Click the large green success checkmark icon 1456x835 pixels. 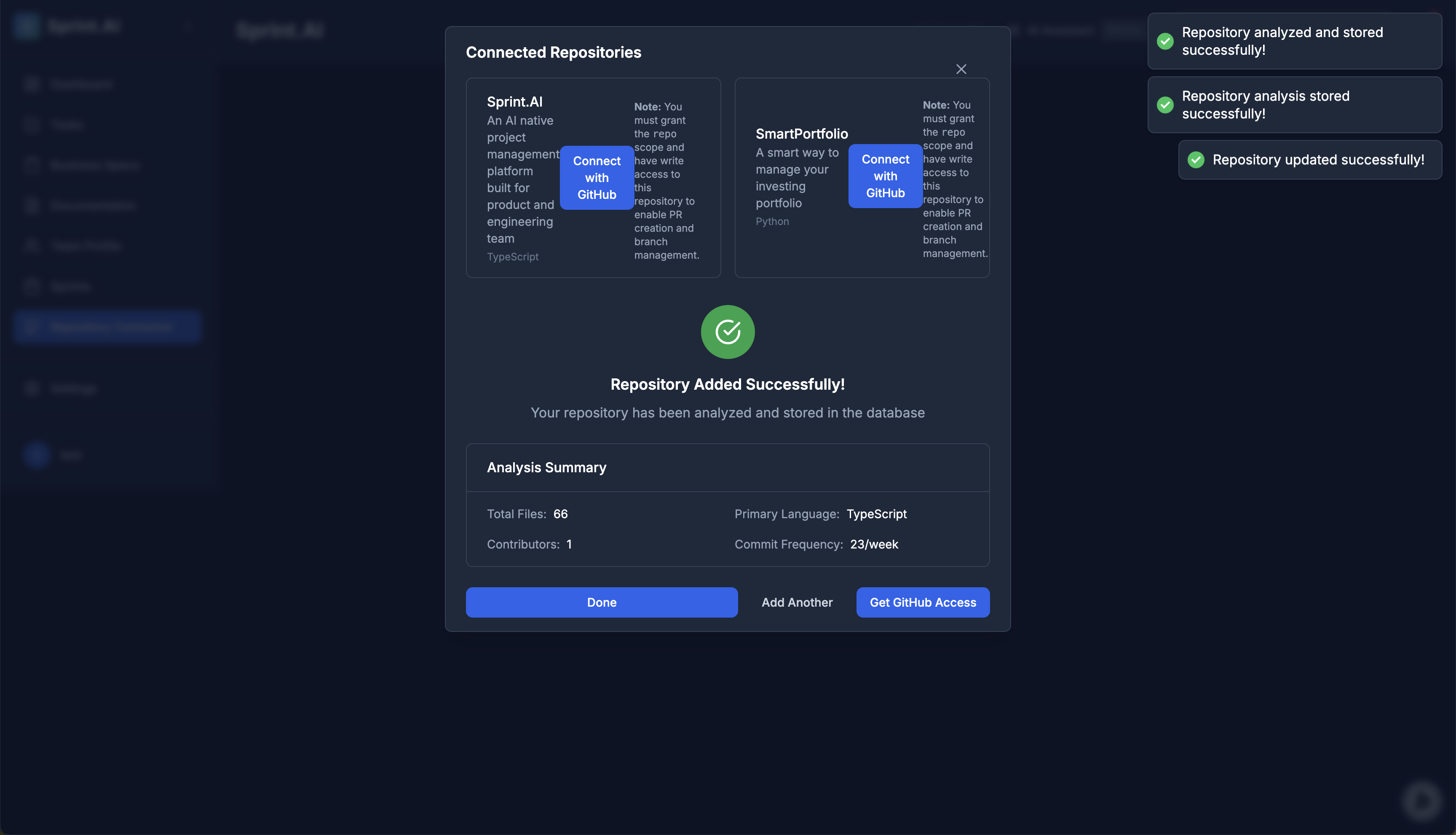coord(727,332)
